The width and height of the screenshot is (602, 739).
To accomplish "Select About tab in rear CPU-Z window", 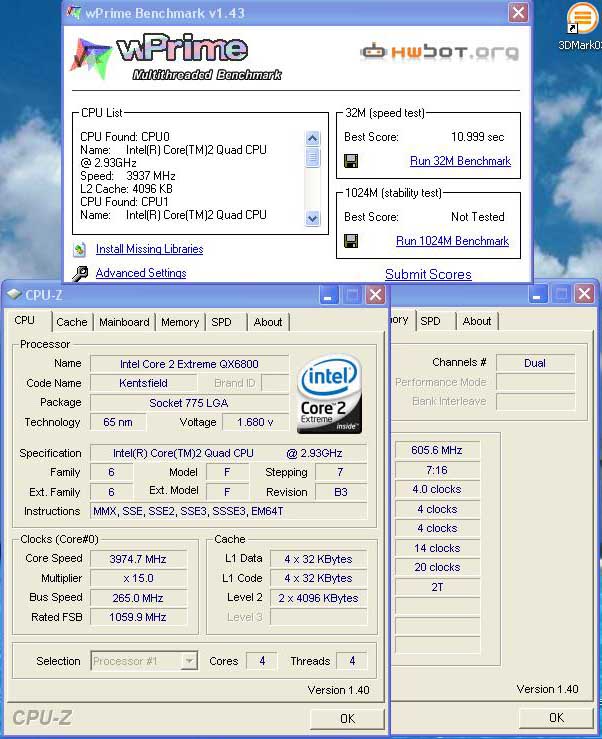I will [477, 321].
